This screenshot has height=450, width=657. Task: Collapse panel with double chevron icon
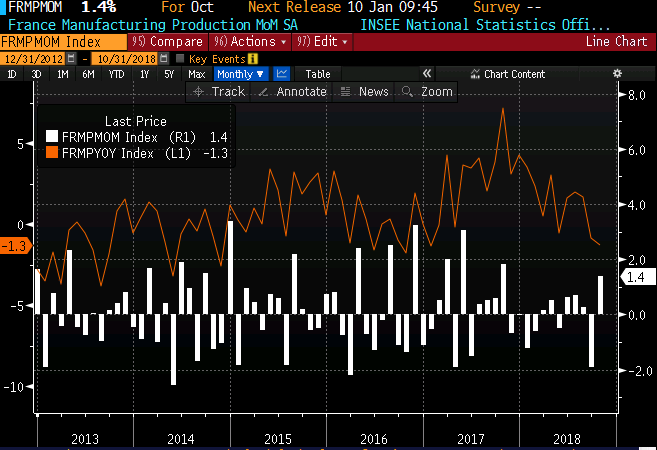427,74
